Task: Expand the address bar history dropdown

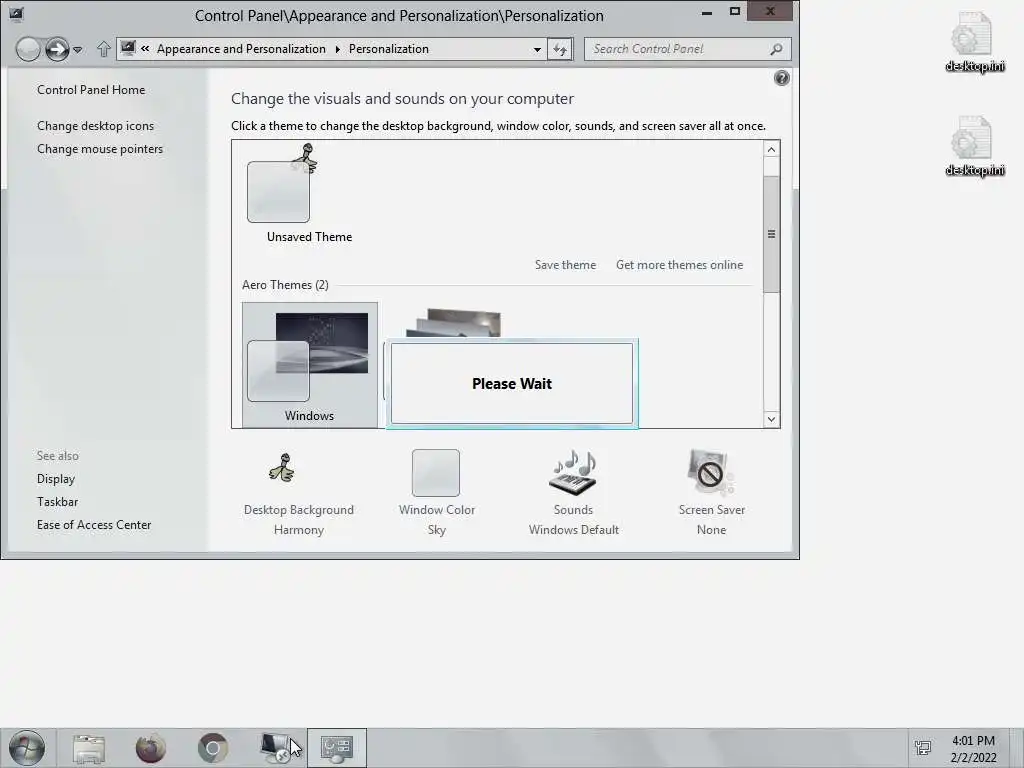Action: [537, 50]
